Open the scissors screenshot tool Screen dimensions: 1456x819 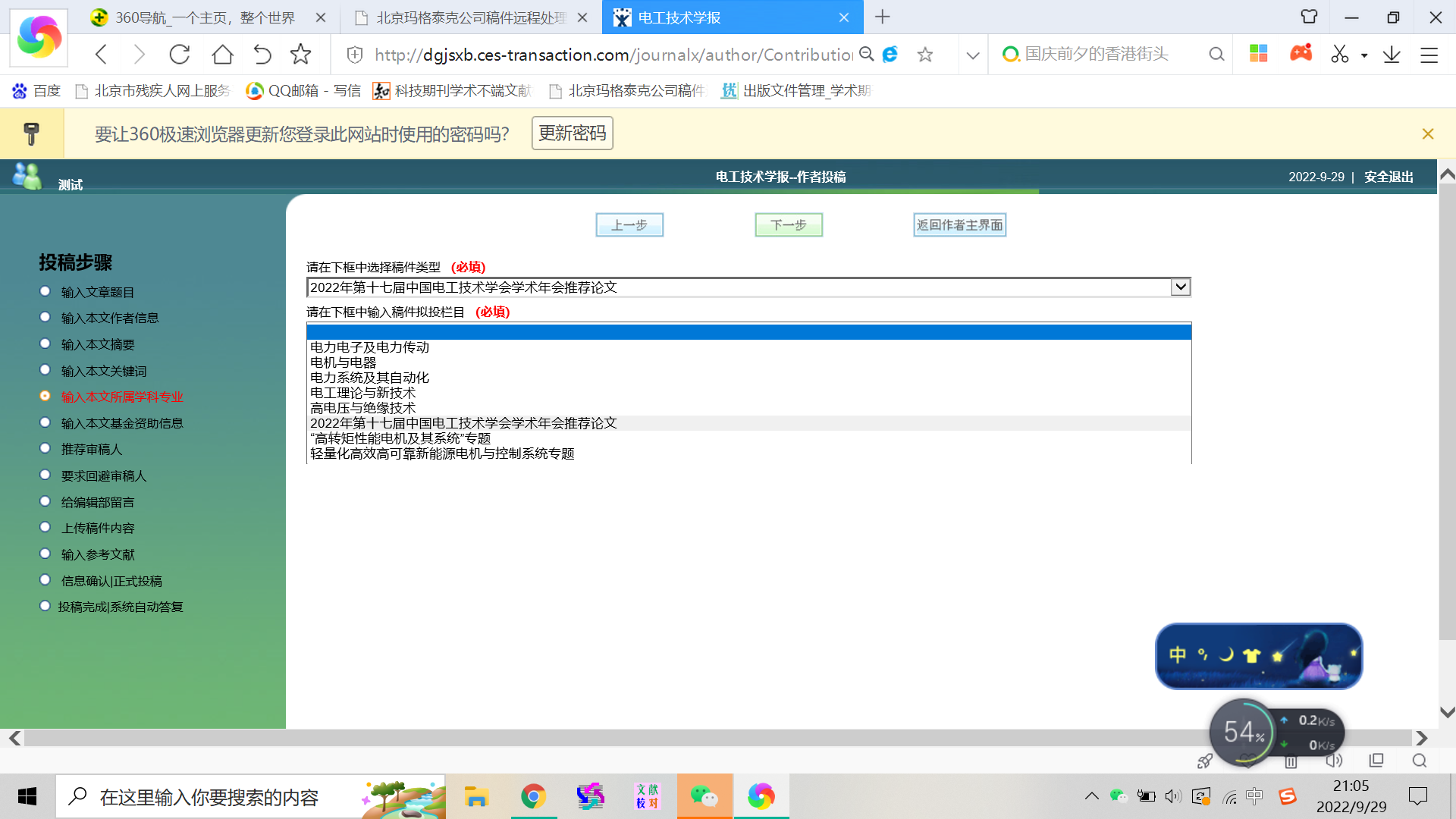coord(1339,55)
